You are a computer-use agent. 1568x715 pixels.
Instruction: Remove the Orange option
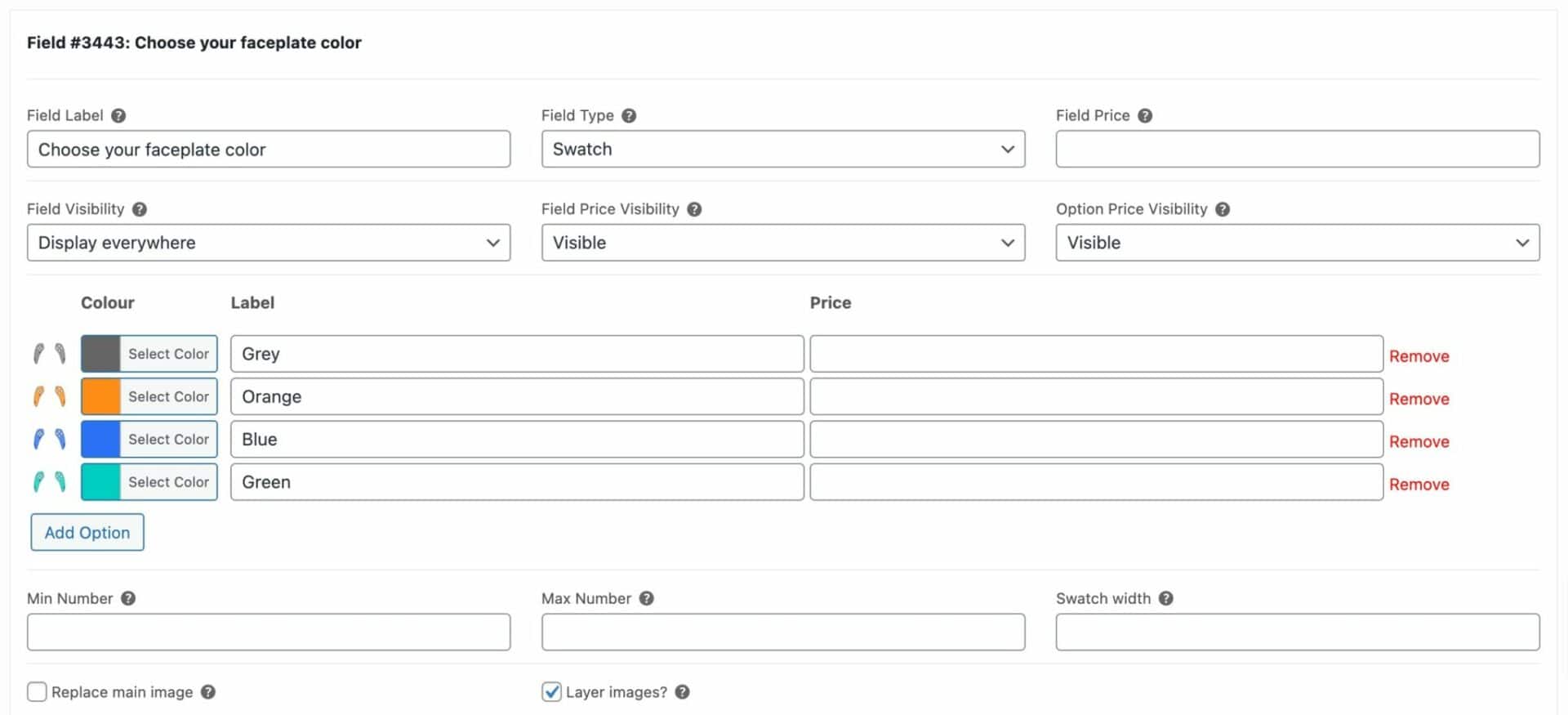pos(1419,399)
